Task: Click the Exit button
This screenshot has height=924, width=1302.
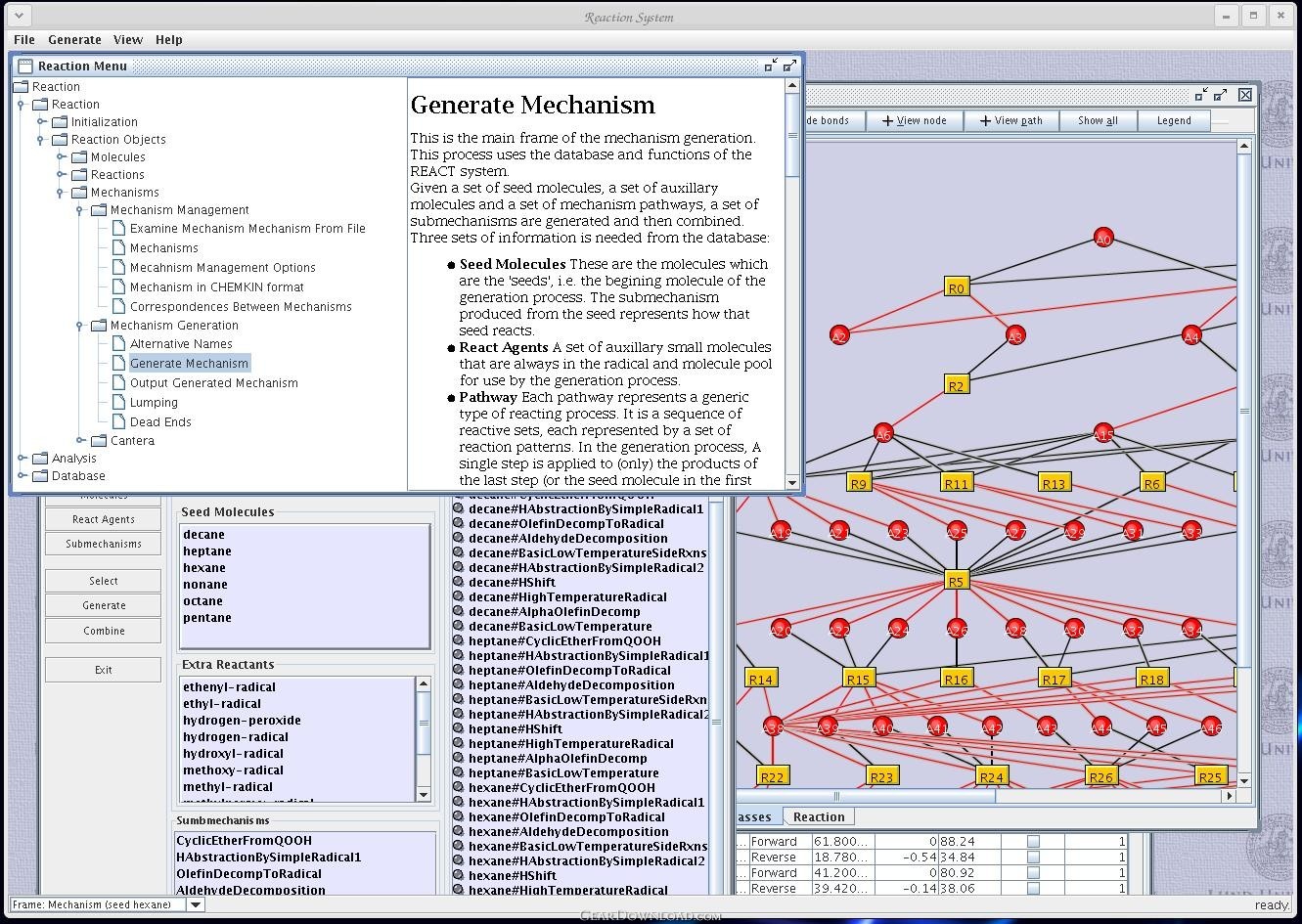Action: tap(104, 670)
